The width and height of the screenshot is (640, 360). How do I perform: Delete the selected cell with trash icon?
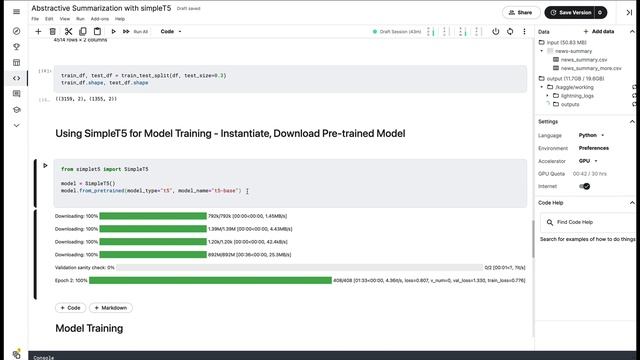(x=53, y=31)
